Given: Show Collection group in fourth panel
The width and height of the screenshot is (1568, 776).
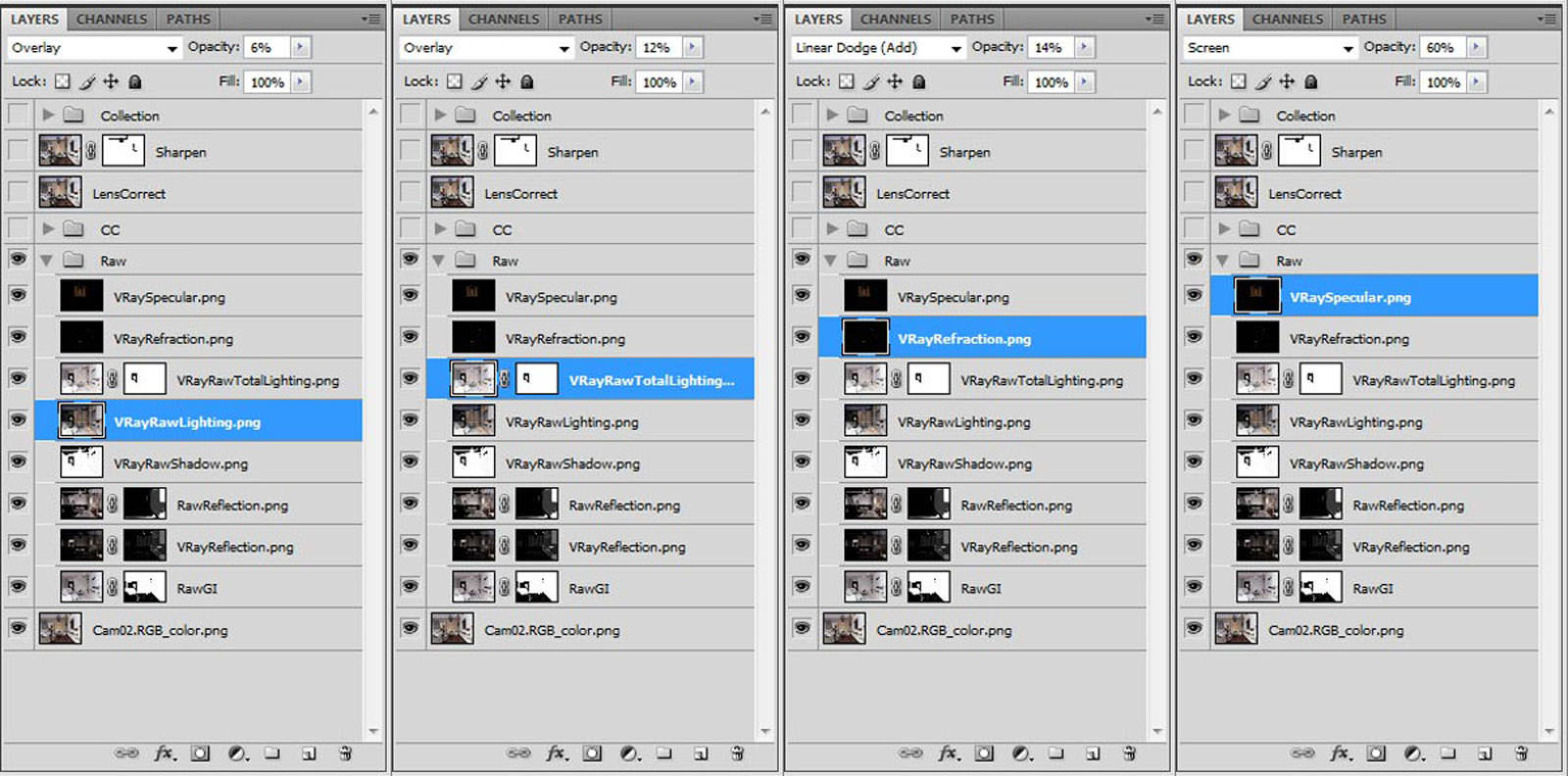Looking at the screenshot, I should click(x=1194, y=115).
